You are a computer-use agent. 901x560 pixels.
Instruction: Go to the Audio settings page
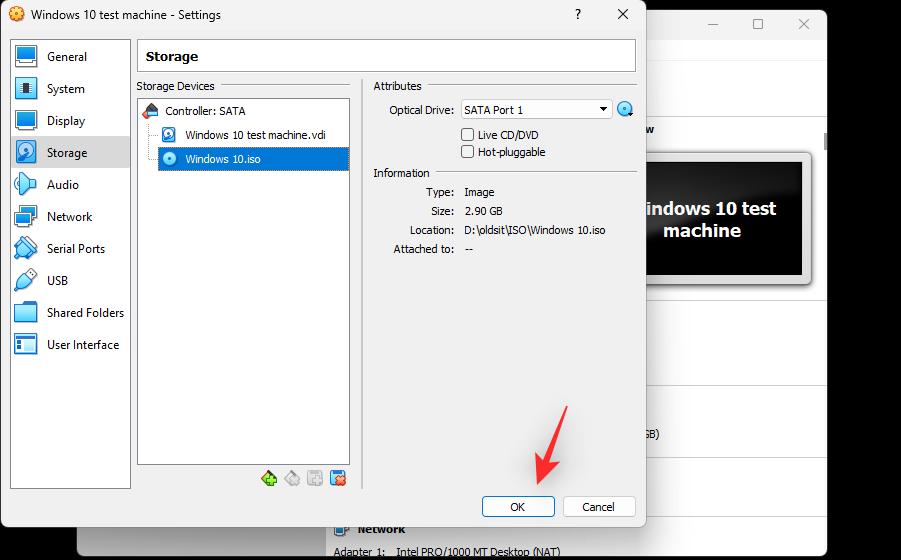point(70,184)
